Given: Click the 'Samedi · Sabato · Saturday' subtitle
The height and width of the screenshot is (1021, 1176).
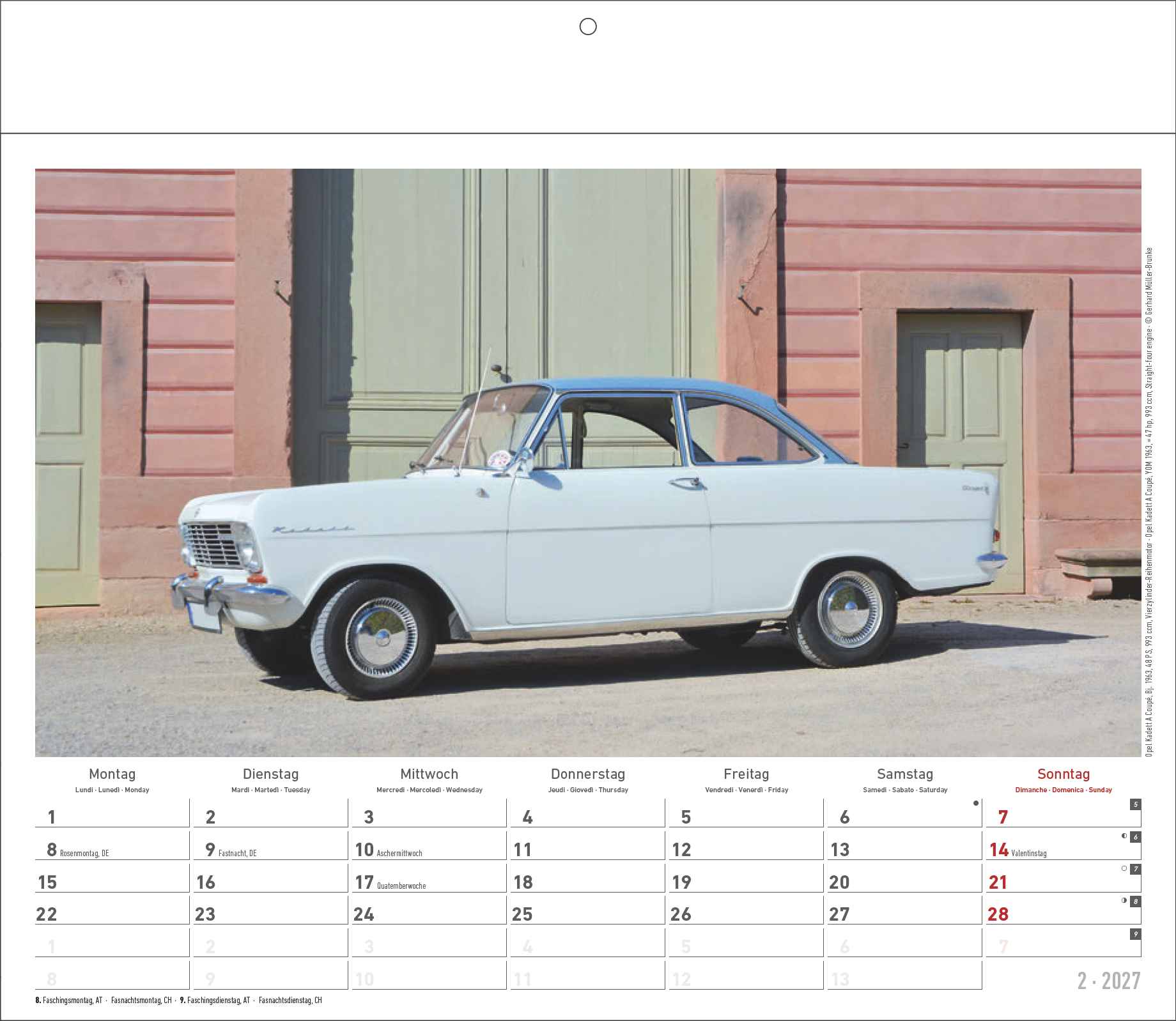Looking at the screenshot, I should 905,790.
